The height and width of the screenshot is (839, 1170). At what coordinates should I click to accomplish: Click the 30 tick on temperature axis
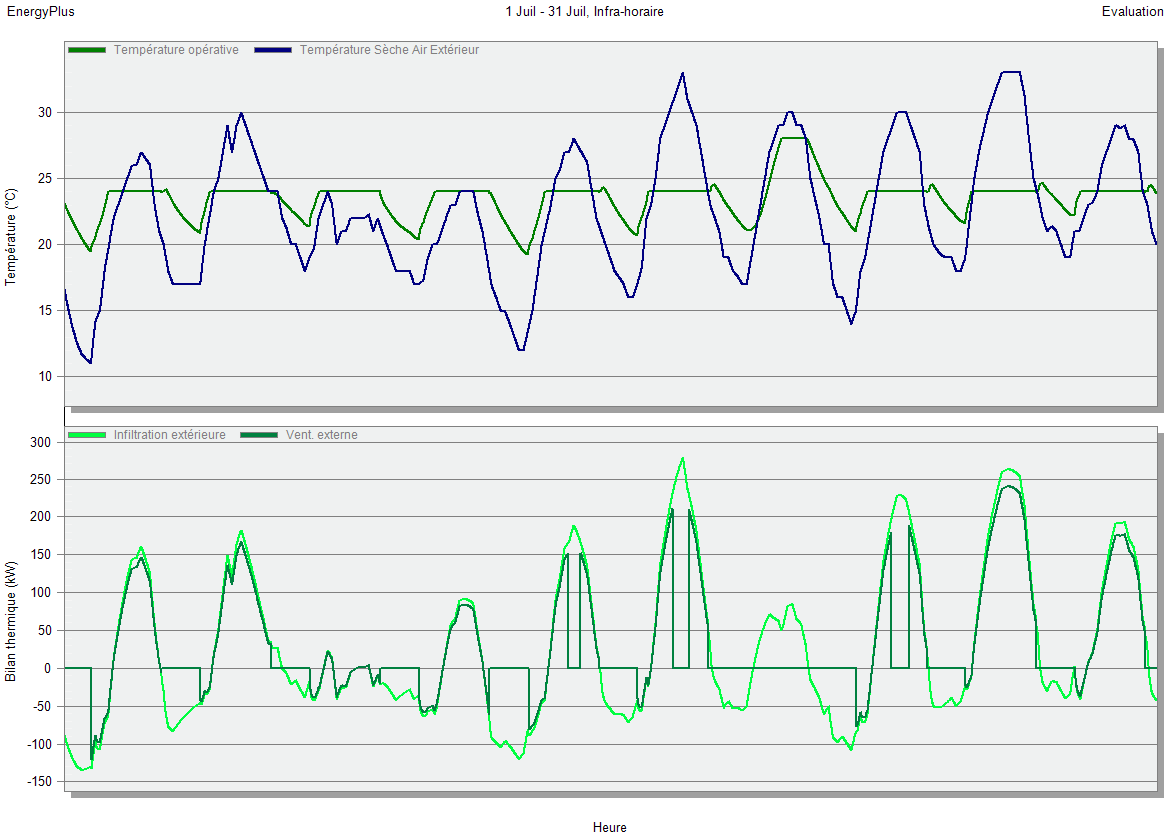click(x=44, y=112)
